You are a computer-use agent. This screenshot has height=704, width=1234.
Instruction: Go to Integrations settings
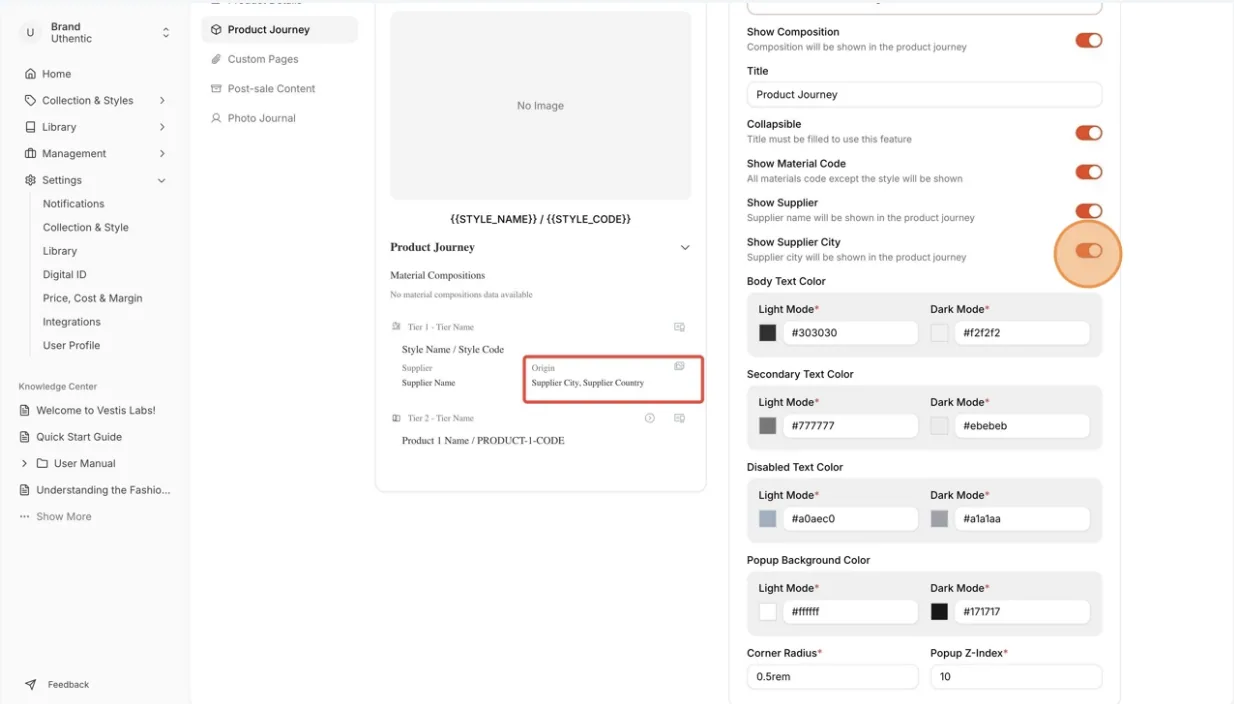[x=72, y=322]
